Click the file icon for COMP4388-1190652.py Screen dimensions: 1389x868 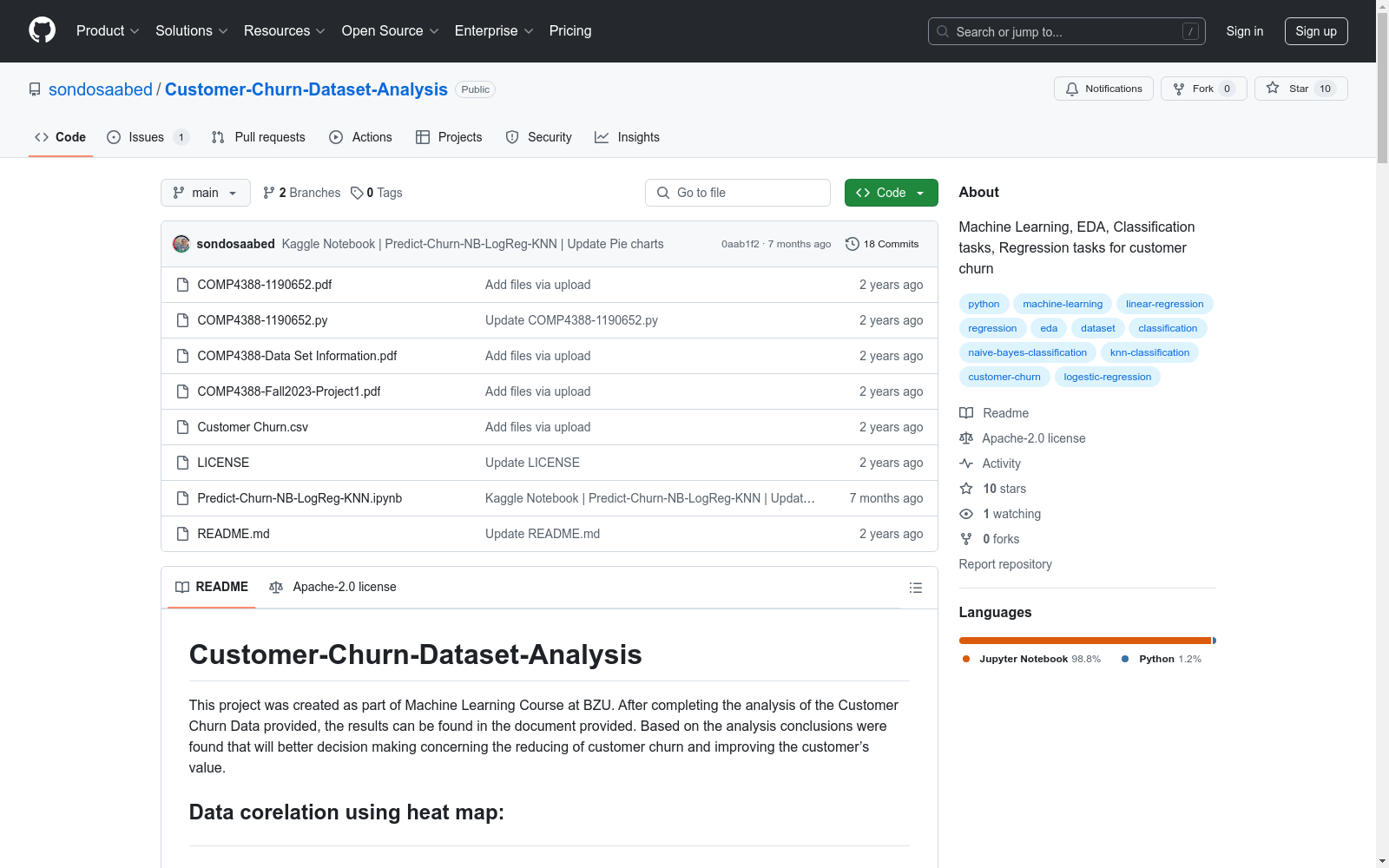182,320
